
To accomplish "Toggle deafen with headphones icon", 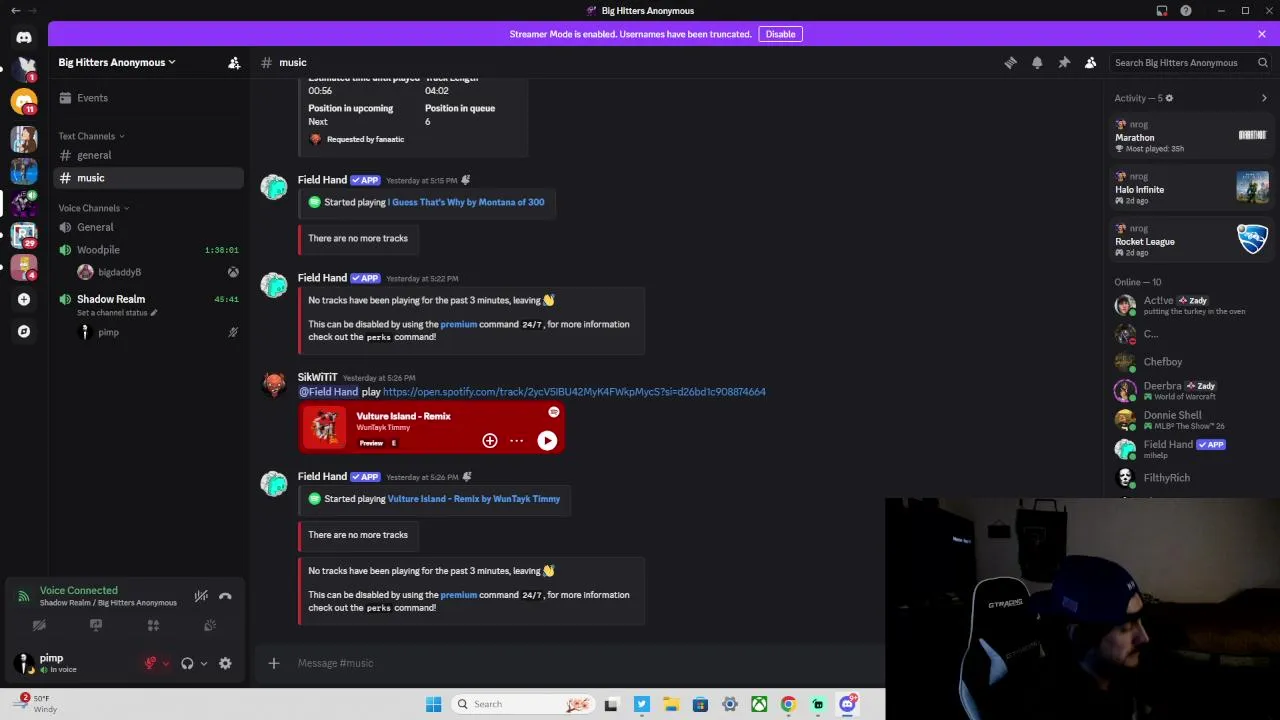I will coord(187,663).
